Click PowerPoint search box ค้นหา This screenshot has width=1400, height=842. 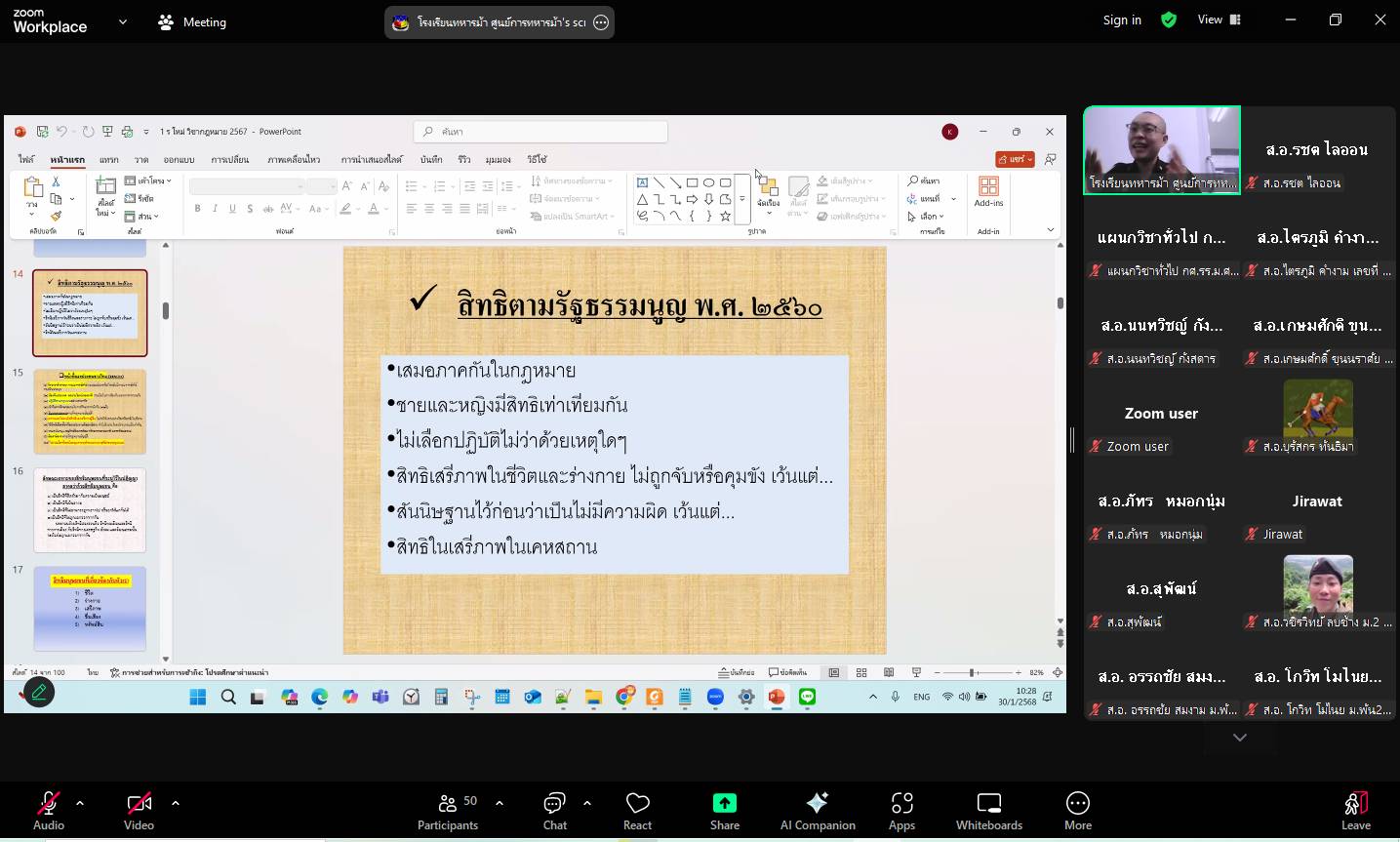coord(540,132)
